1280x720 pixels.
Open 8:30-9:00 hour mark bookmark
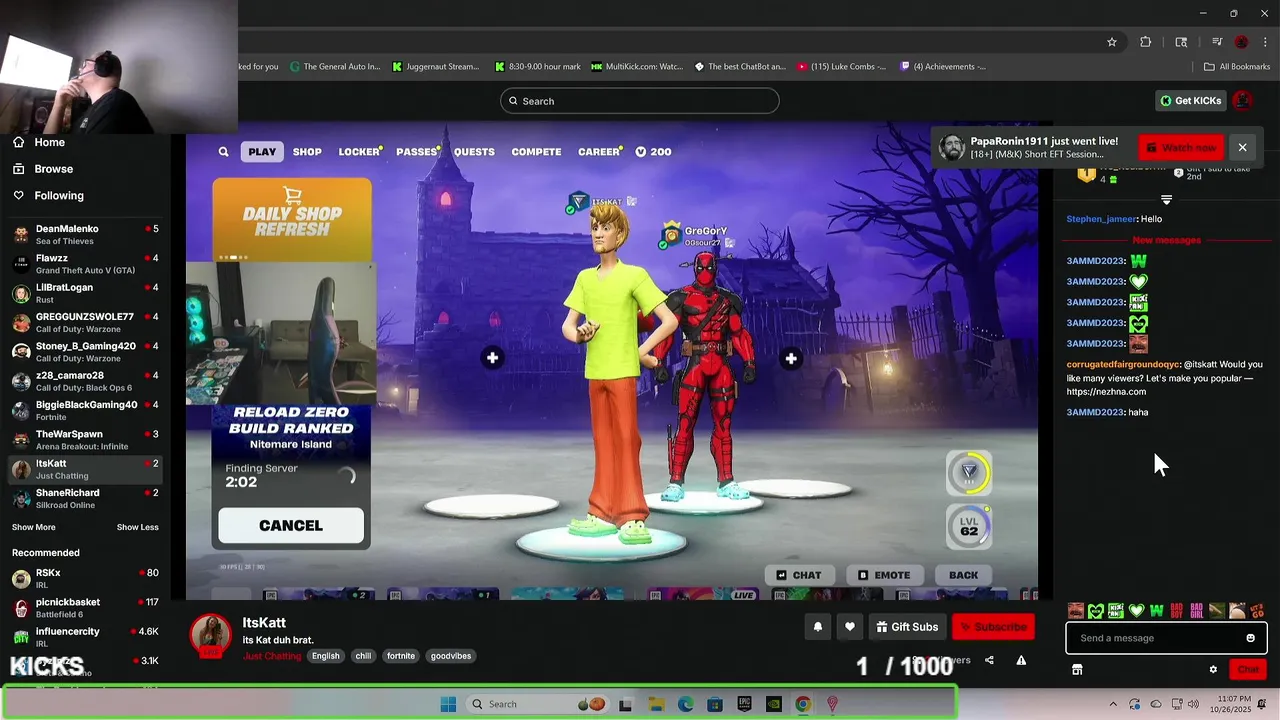pos(537,67)
